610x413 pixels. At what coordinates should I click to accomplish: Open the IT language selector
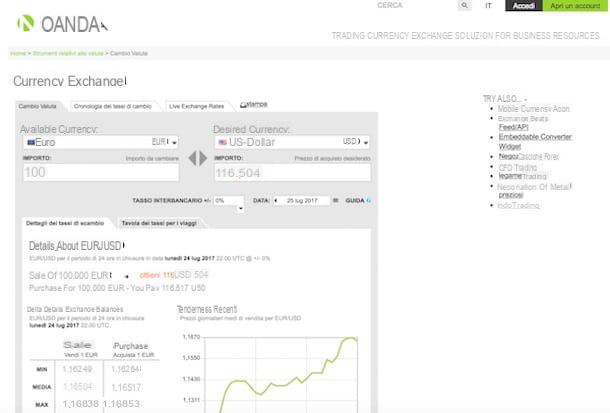(x=488, y=5)
